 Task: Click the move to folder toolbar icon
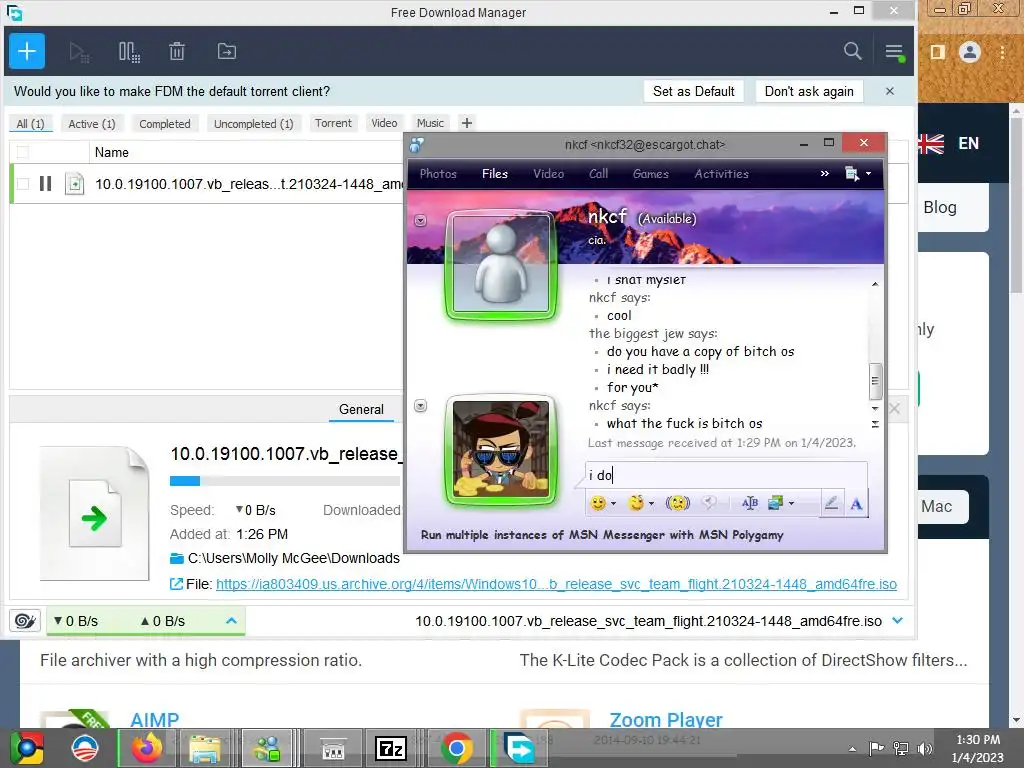click(227, 51)
